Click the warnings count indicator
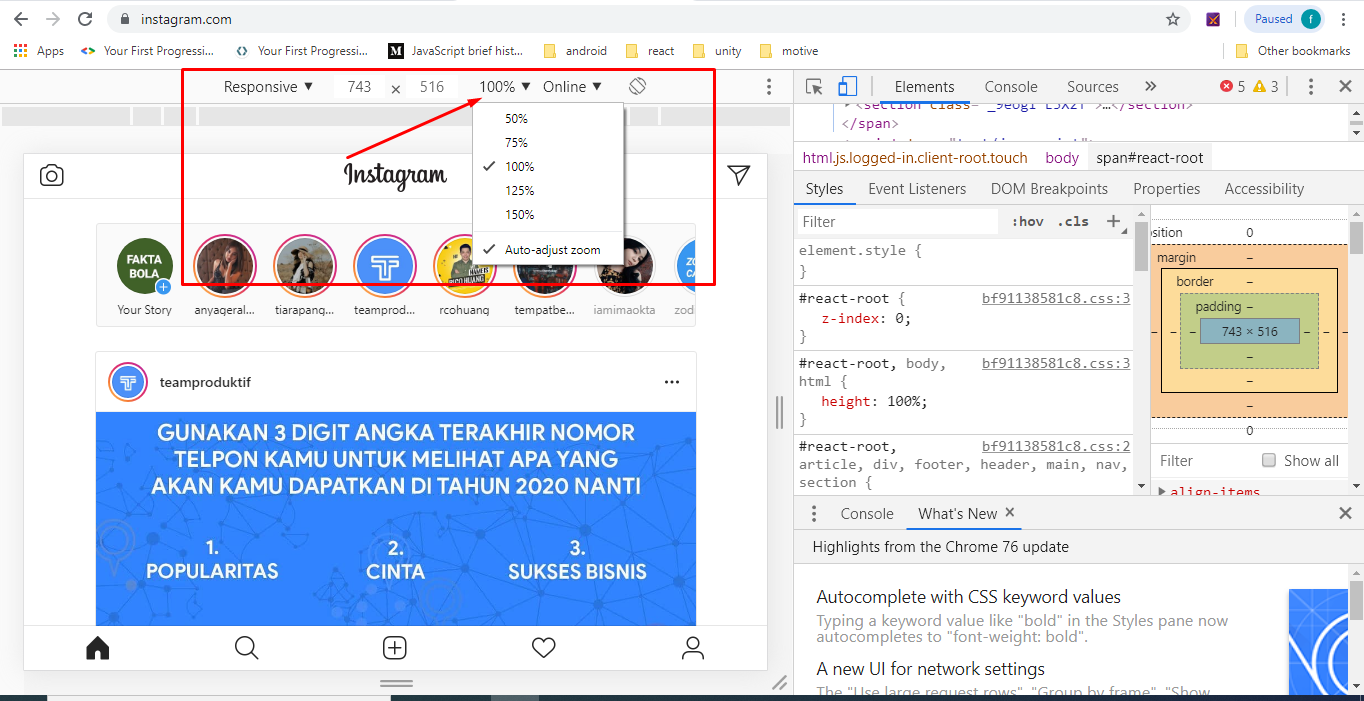The image size is (1364, 701). (1265, 87)
